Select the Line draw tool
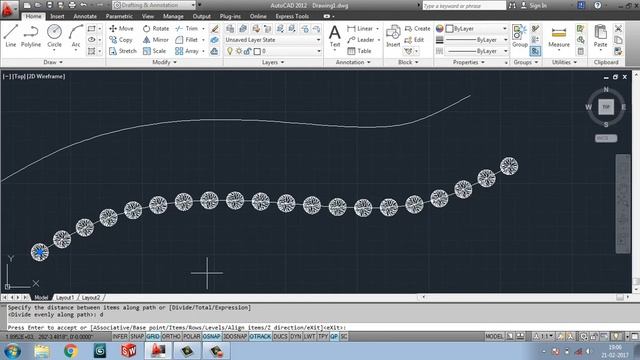640x360 pixels. tap(11, 36)
